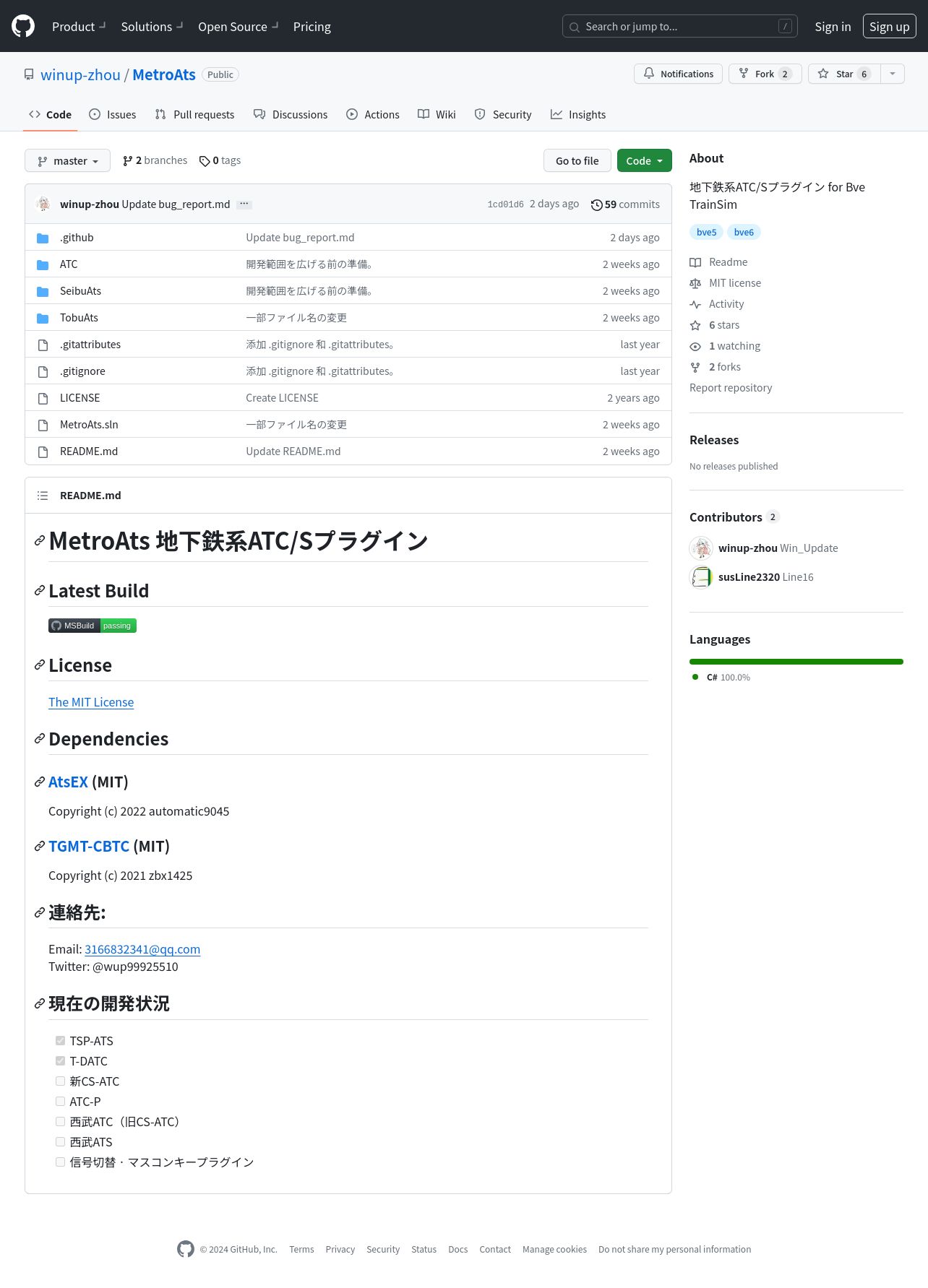Click the SeibuAts folder icon
Screen dimensions: 928x1288
click(x=43, y=291)
